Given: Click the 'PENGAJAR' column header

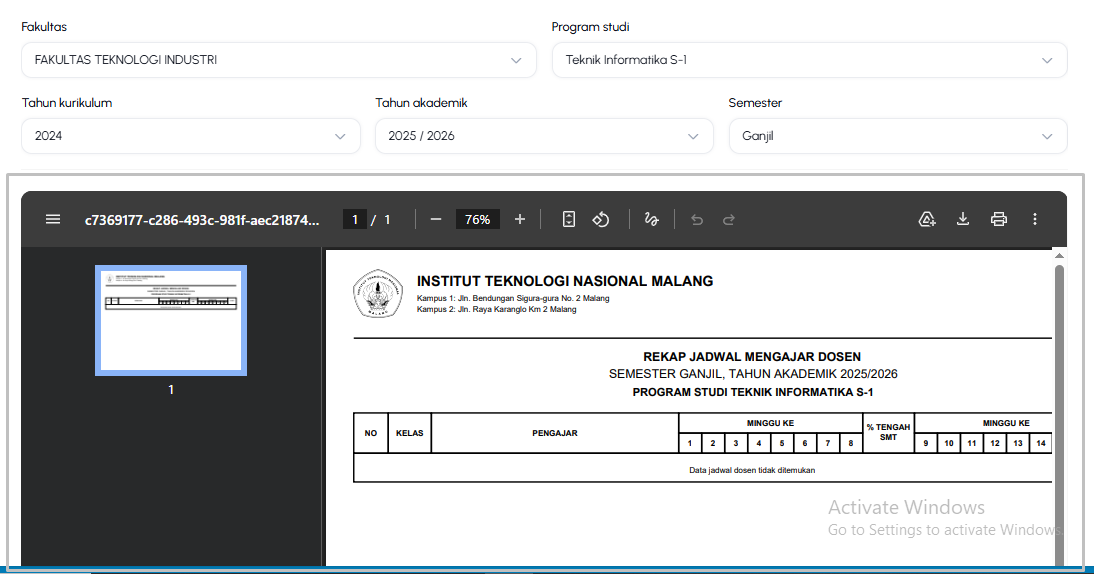Looking at the screenshot, I should [555, 433].
